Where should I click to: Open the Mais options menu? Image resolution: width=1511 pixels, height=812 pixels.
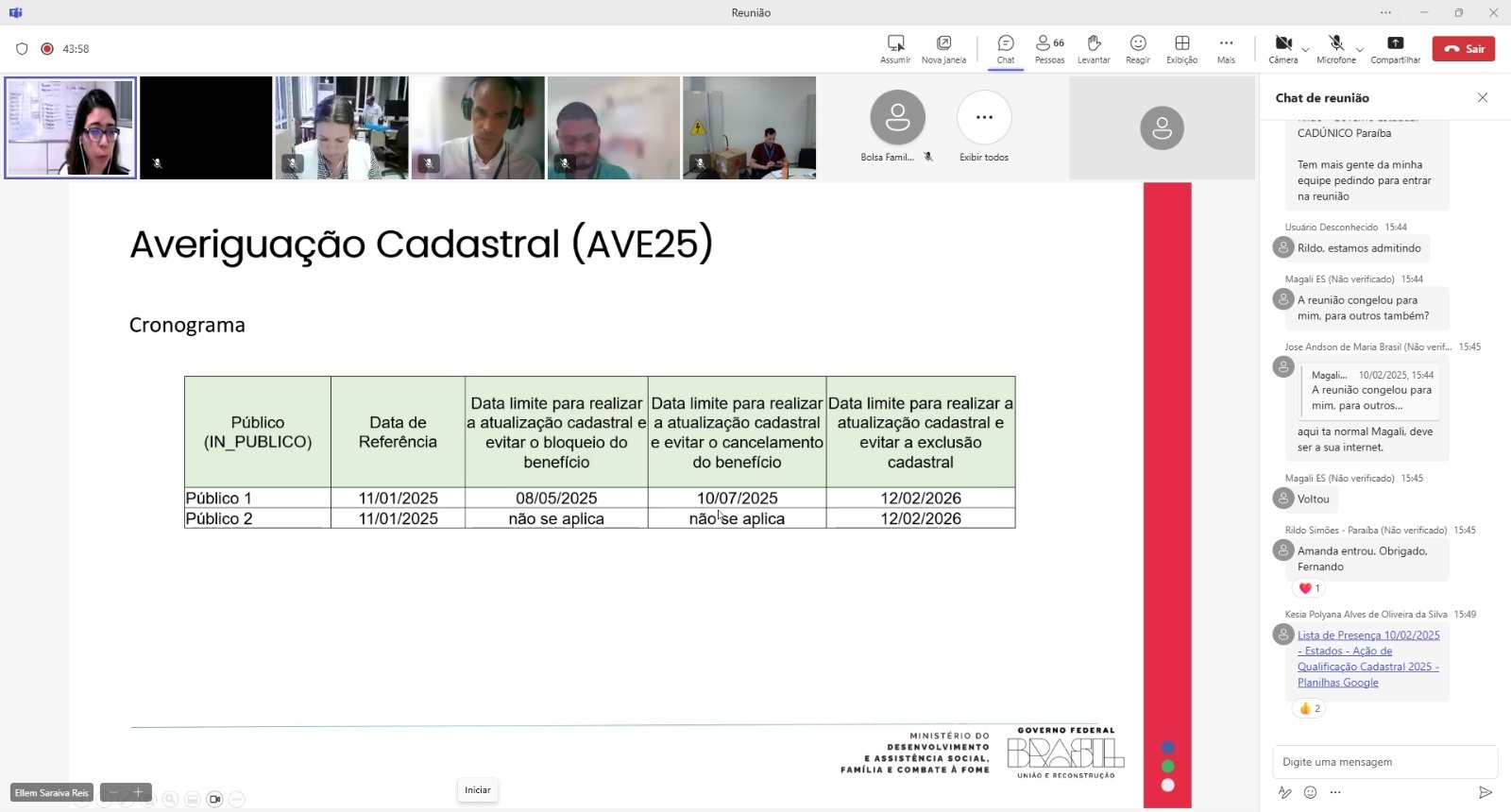click(1226, 43)
